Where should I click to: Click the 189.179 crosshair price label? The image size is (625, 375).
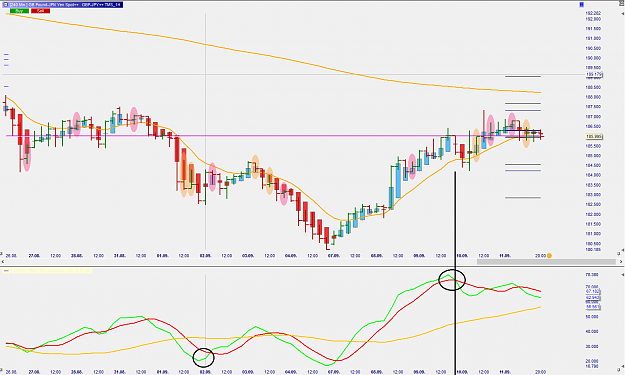tap(594, 75)
